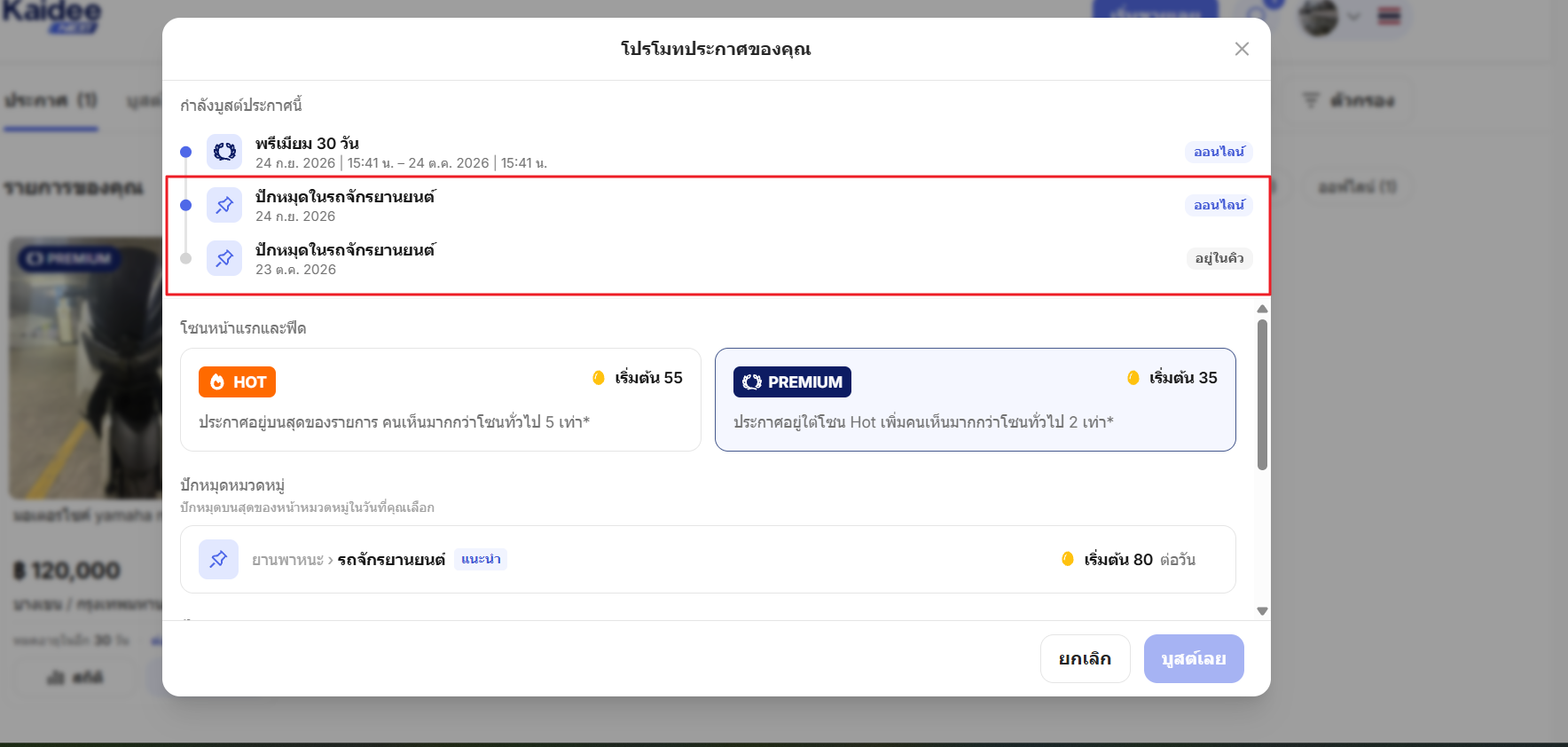Click the orange HOT flame badge
This screenshot has width=1568, height=747.
tap(237, 381)
